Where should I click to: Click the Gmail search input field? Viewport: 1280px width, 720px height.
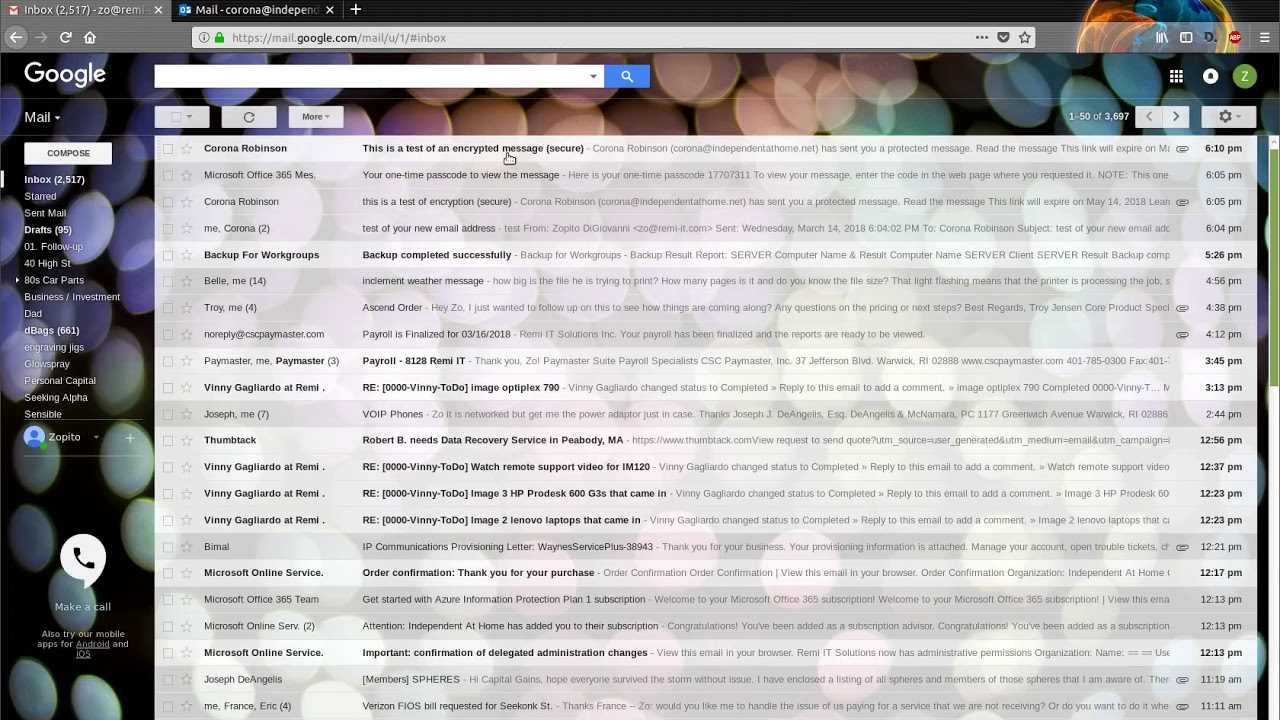pos(370,76)
